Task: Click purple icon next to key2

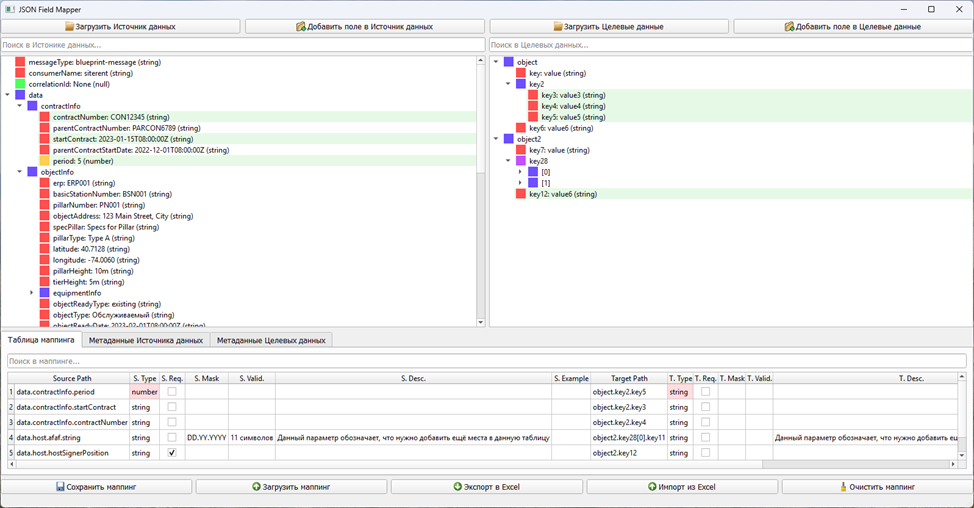Action: pos(521,84)
